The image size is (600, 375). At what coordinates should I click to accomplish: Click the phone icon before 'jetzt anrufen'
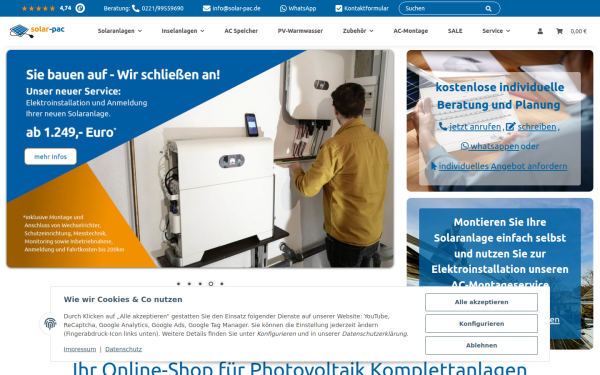443,126
